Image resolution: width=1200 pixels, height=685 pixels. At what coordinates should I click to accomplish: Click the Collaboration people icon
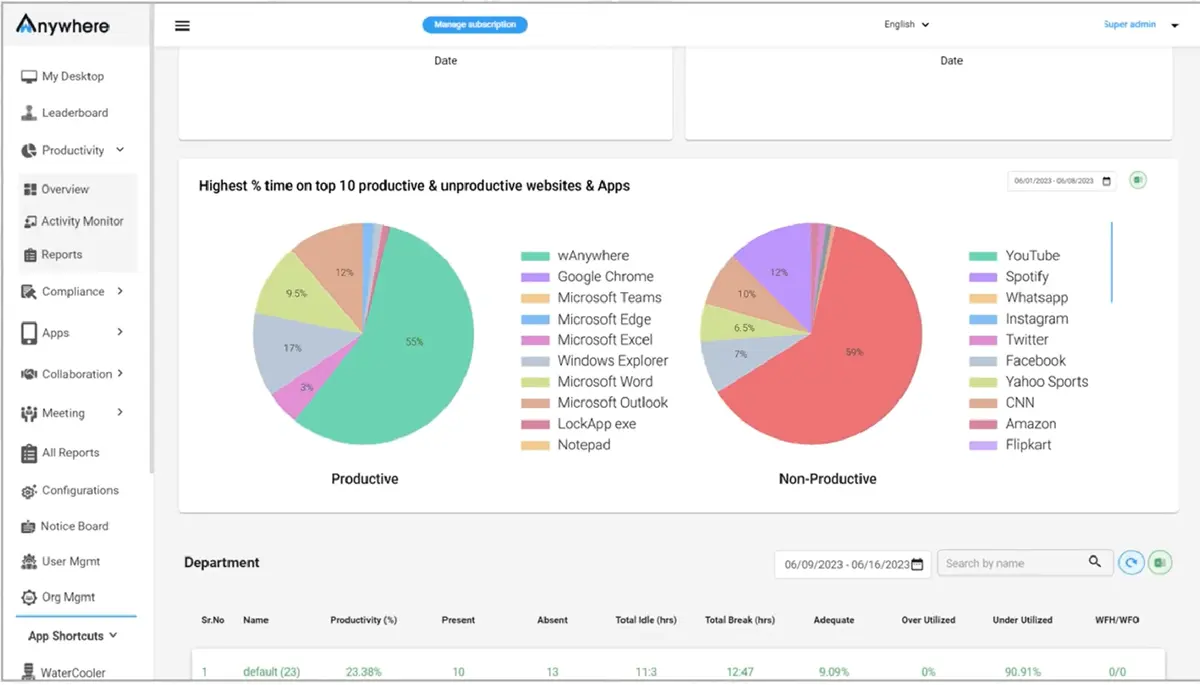click(29, 374)
